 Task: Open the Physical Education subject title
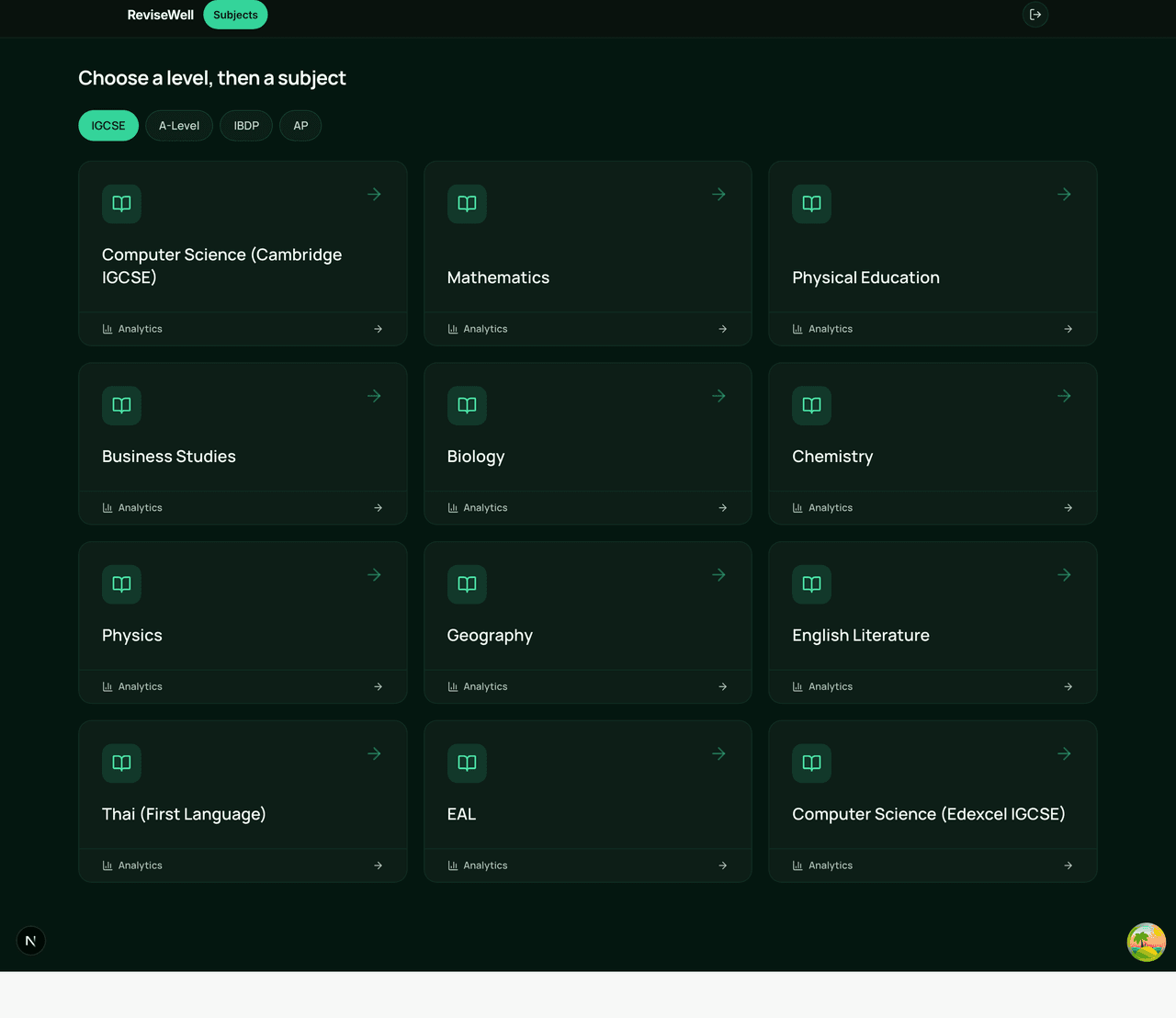click(x=865, y=277)
